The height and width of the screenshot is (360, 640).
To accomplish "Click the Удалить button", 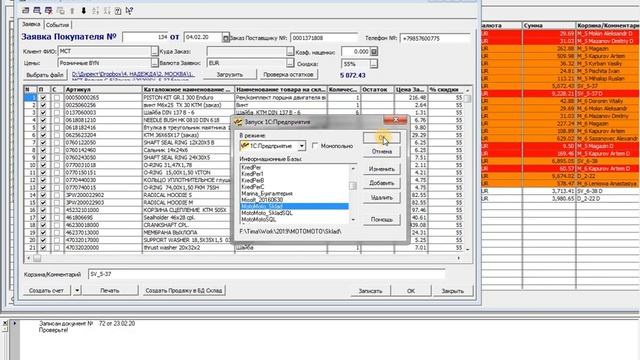I will tap(382, 198).
